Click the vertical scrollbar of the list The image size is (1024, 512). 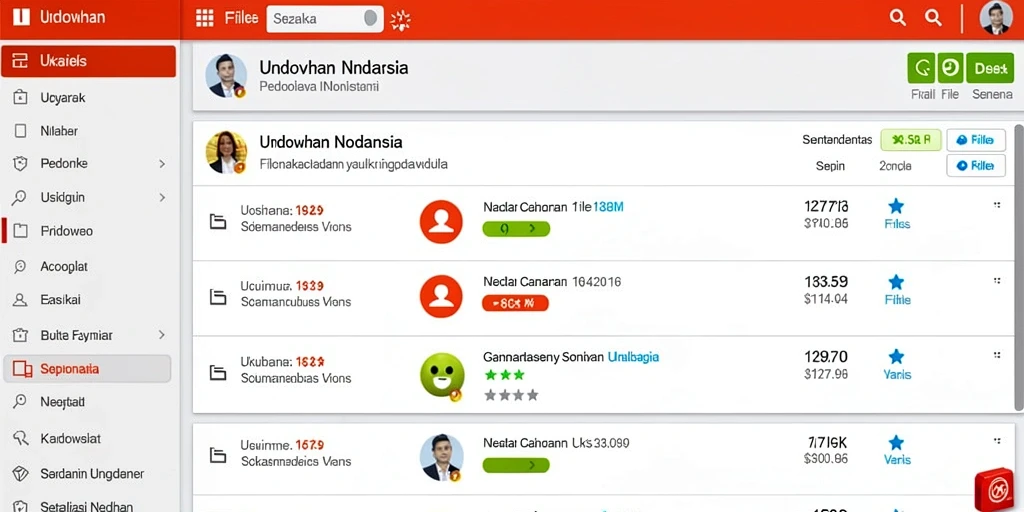[x=1019, y=268]
